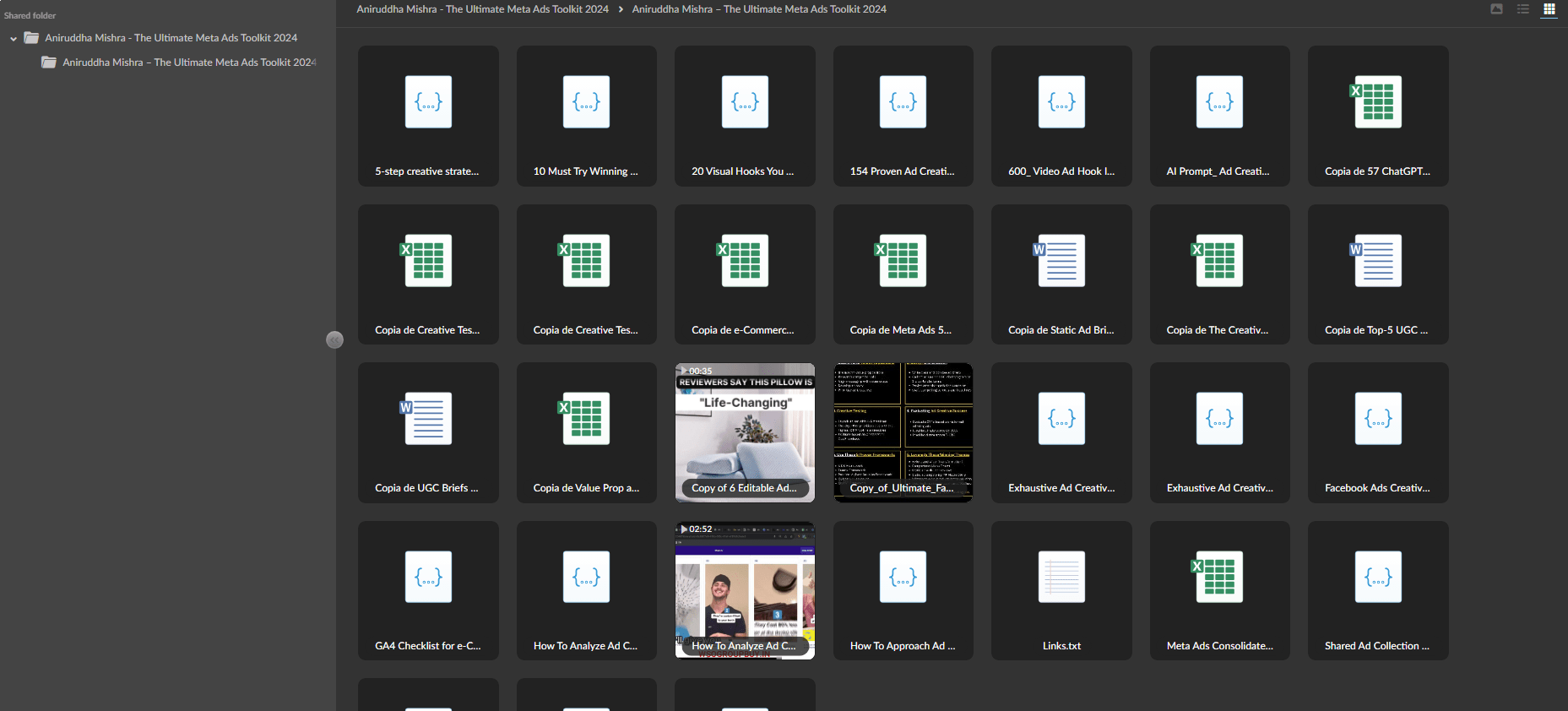Switch to list view icon
The image size is (1568, 711).
[x=1523, y=9]
